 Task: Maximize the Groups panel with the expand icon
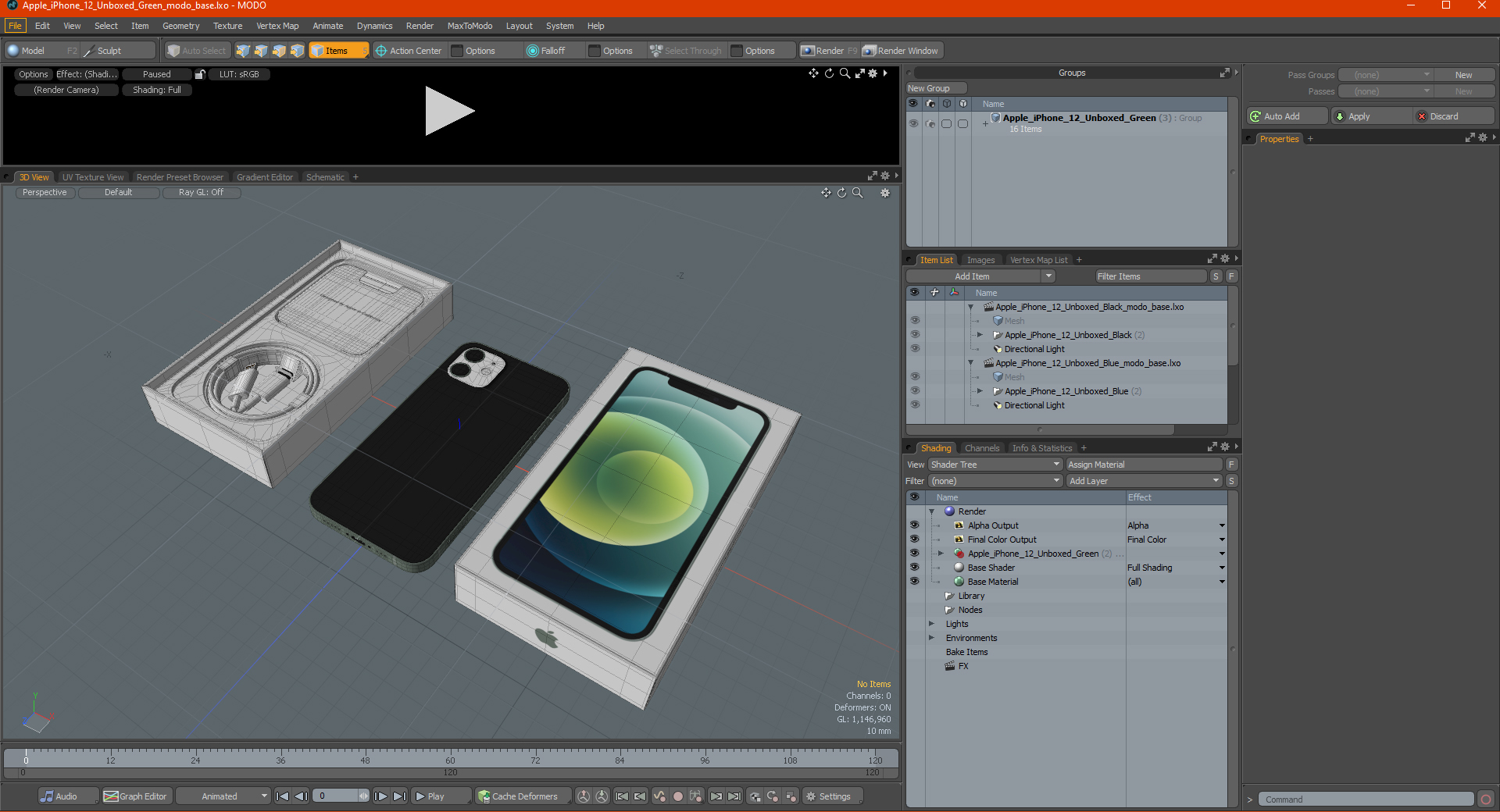[x=1224, y=73]
